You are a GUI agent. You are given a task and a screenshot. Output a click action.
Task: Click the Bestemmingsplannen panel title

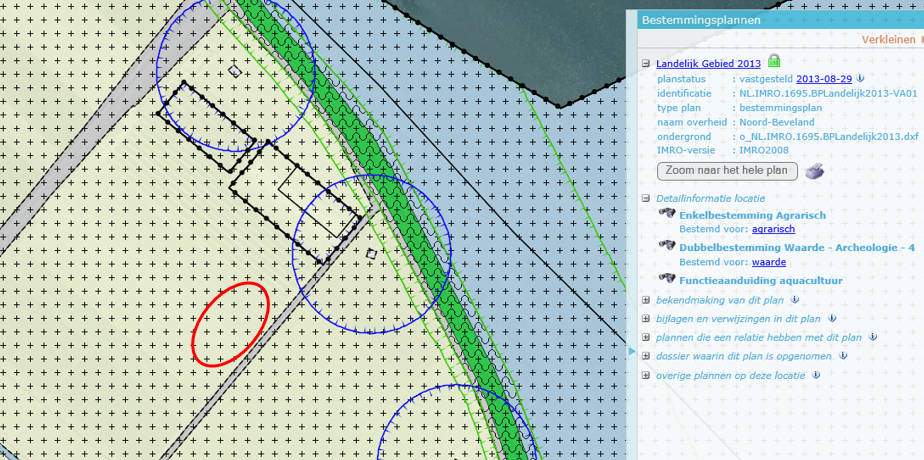701,20
